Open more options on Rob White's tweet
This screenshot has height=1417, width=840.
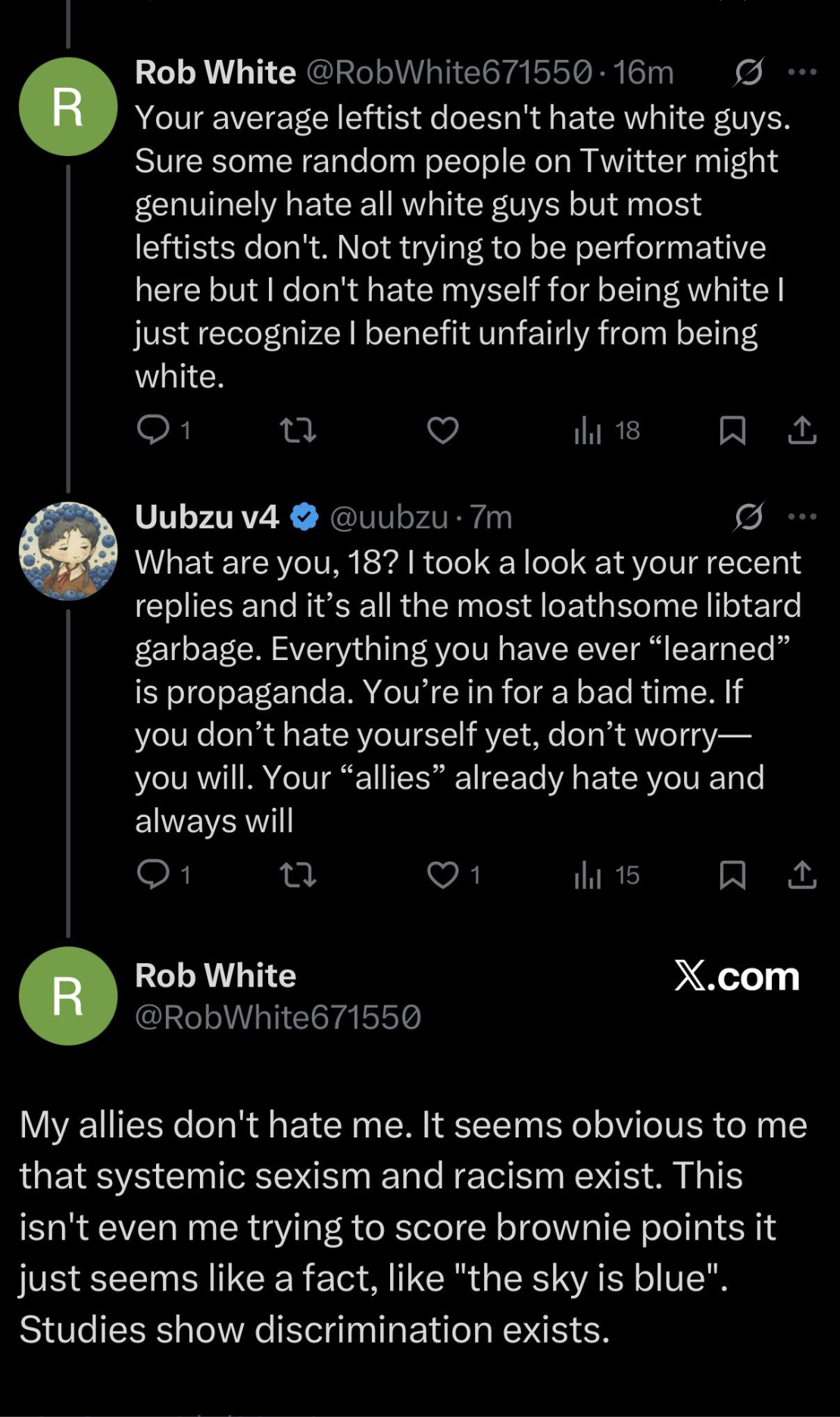click(x=802, y=72)
